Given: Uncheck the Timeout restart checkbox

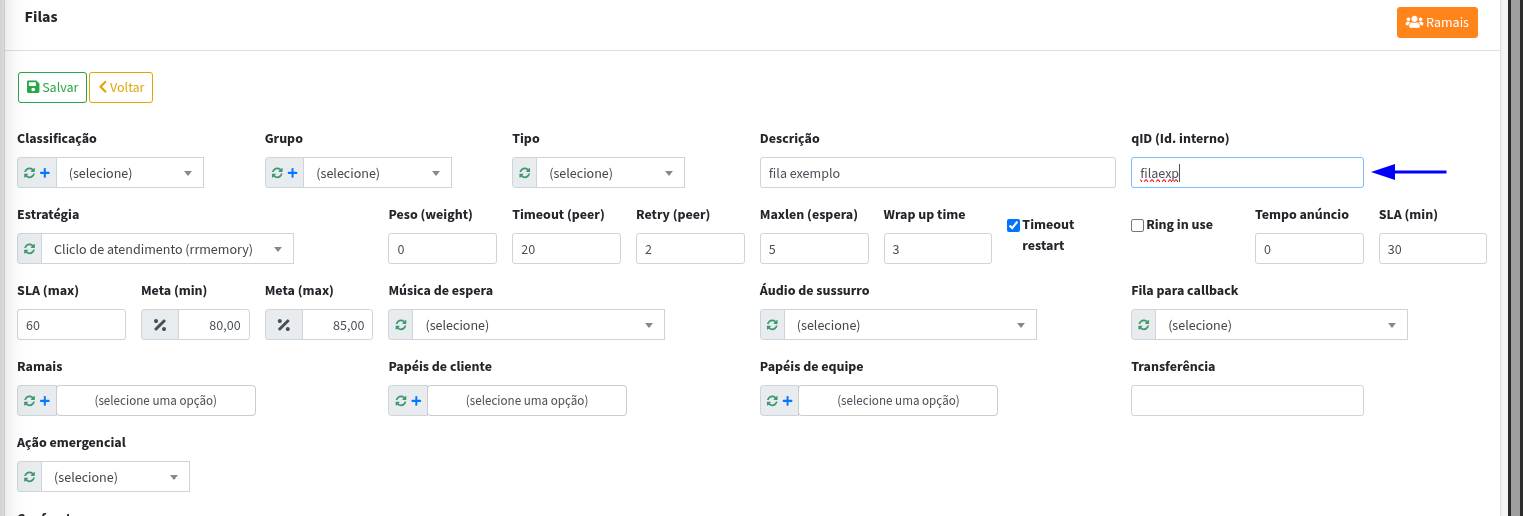Looking at the screenshot, I should tap(1013, 226).
